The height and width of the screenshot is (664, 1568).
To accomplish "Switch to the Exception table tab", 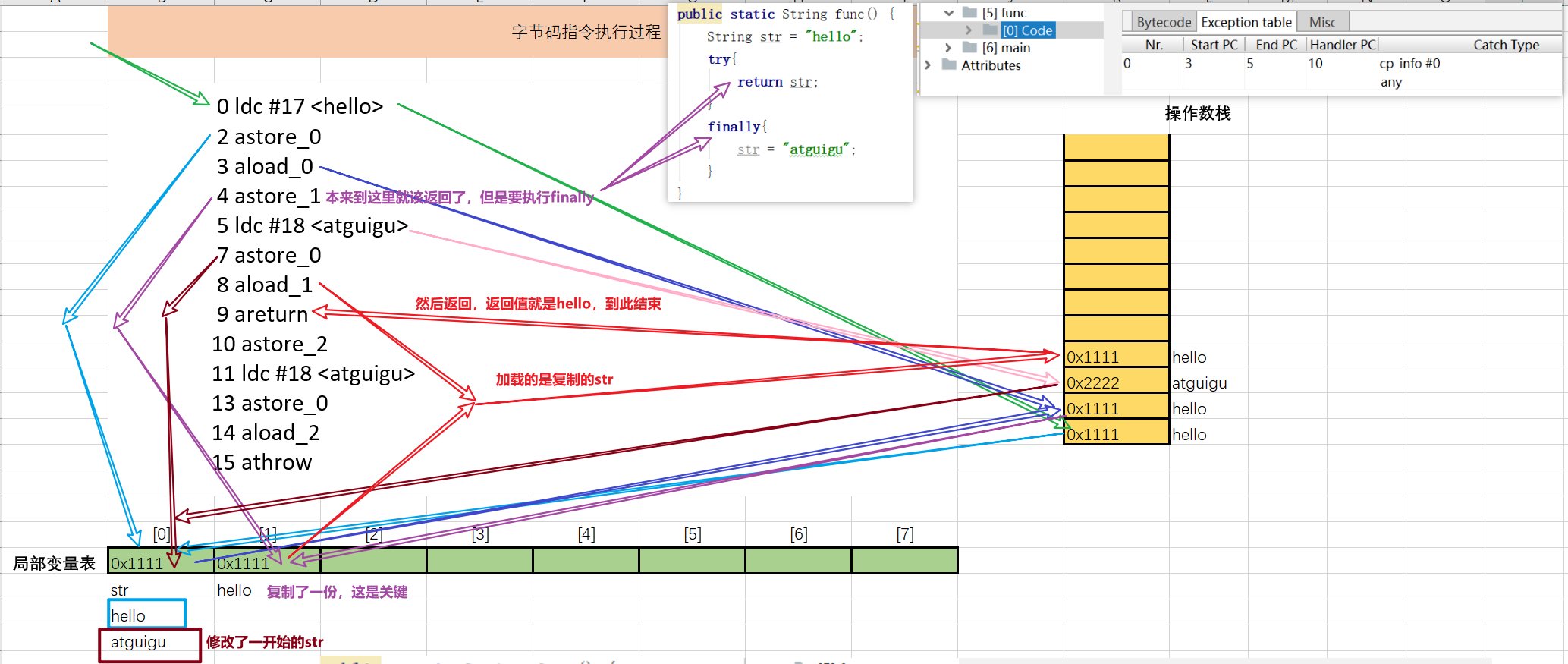I will (x=1246, y=22).
